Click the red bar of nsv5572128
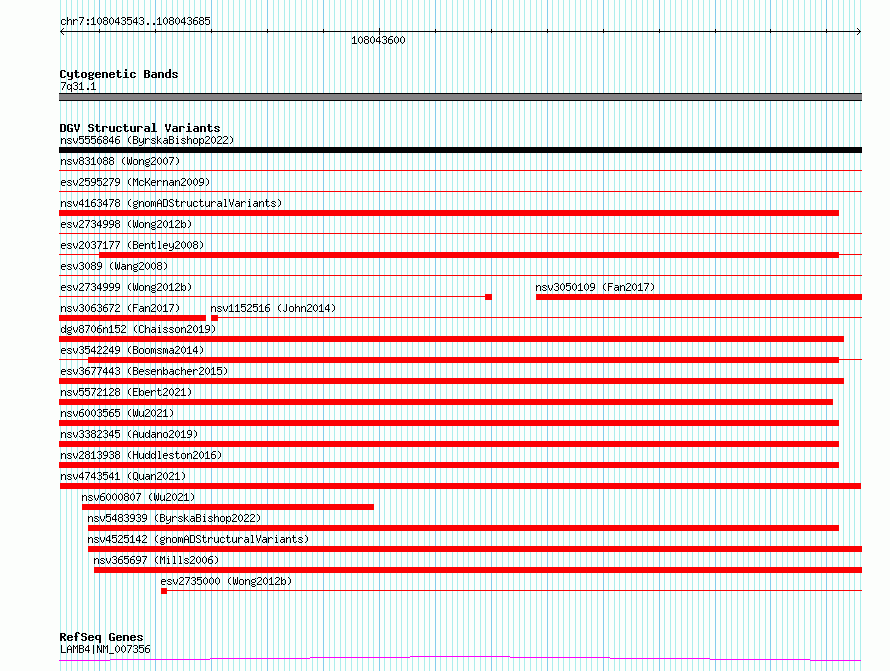 click(446, 402)
